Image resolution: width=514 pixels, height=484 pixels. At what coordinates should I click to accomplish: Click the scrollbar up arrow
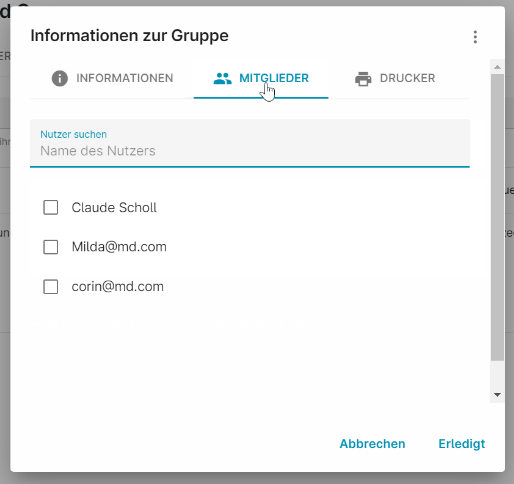coord(497,67)
